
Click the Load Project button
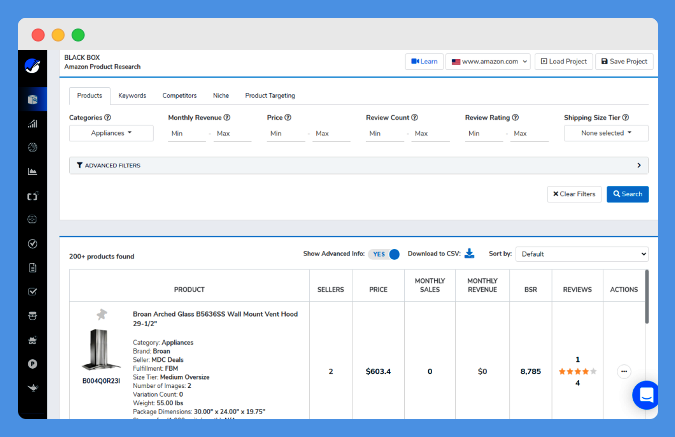[564, 62]
